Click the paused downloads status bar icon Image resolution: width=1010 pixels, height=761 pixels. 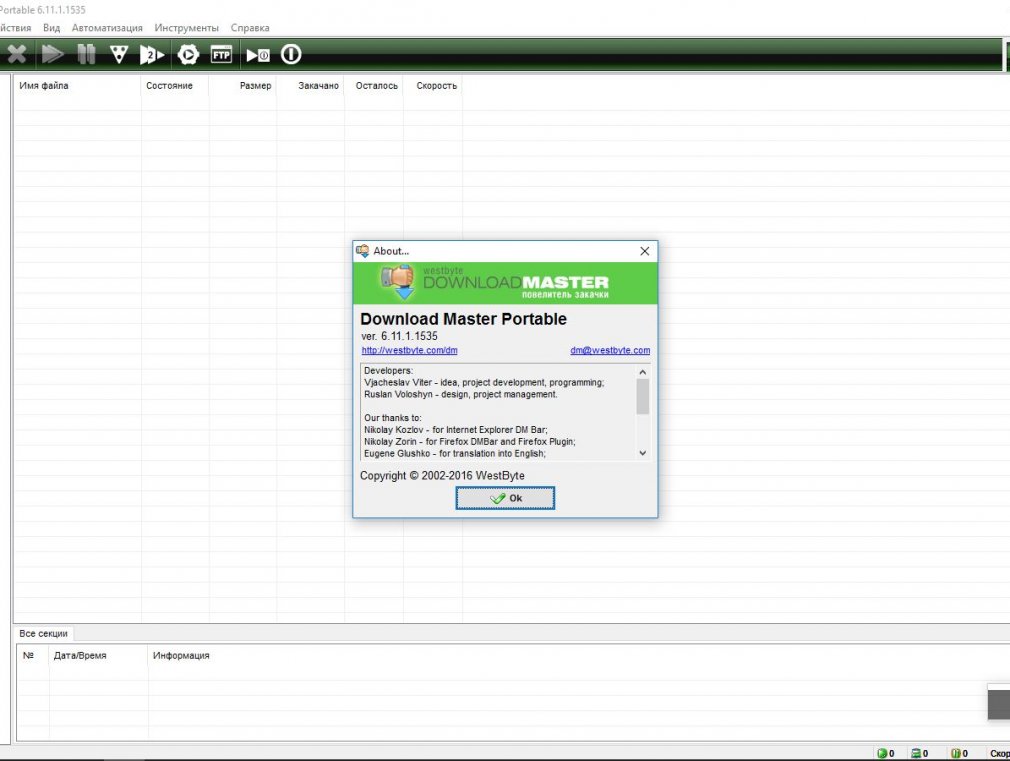point(956,753)
